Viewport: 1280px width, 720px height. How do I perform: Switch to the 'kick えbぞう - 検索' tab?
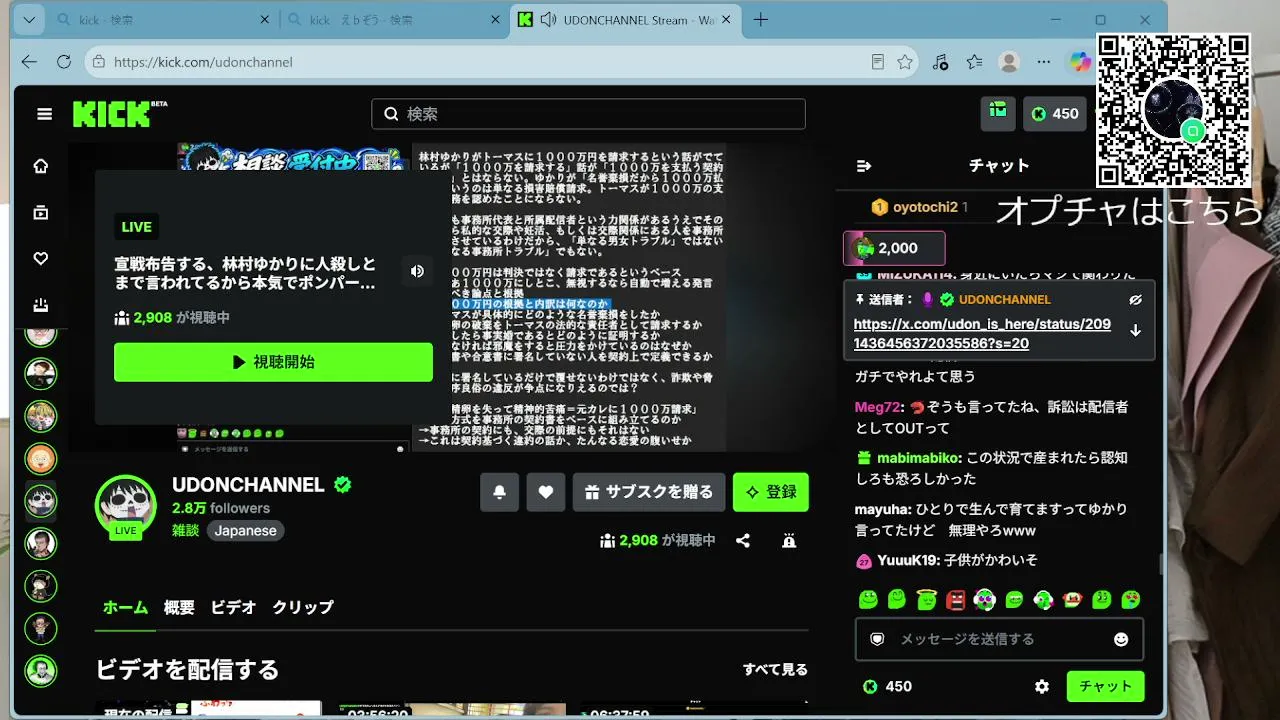tap(393, 20)
